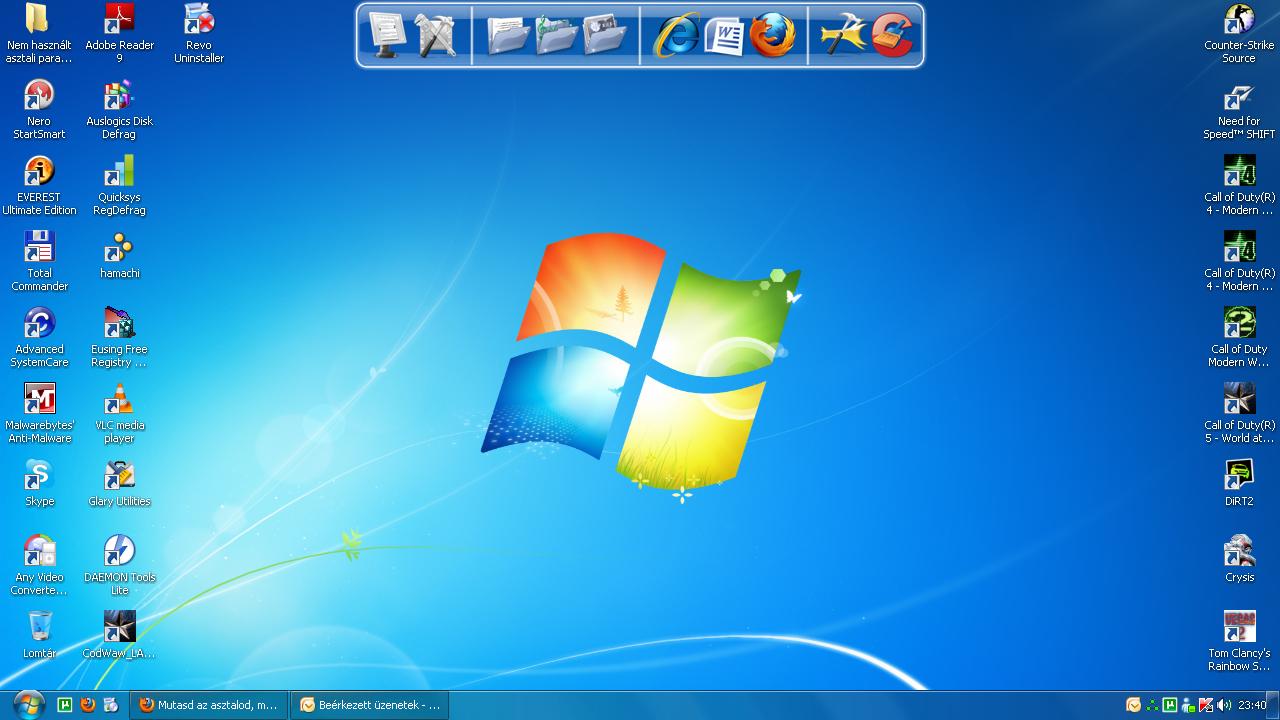This screenshot has width=1280, height=720.
Task: Select the Quicksys RegDefrag icon
Action: [x=119, y=185]
